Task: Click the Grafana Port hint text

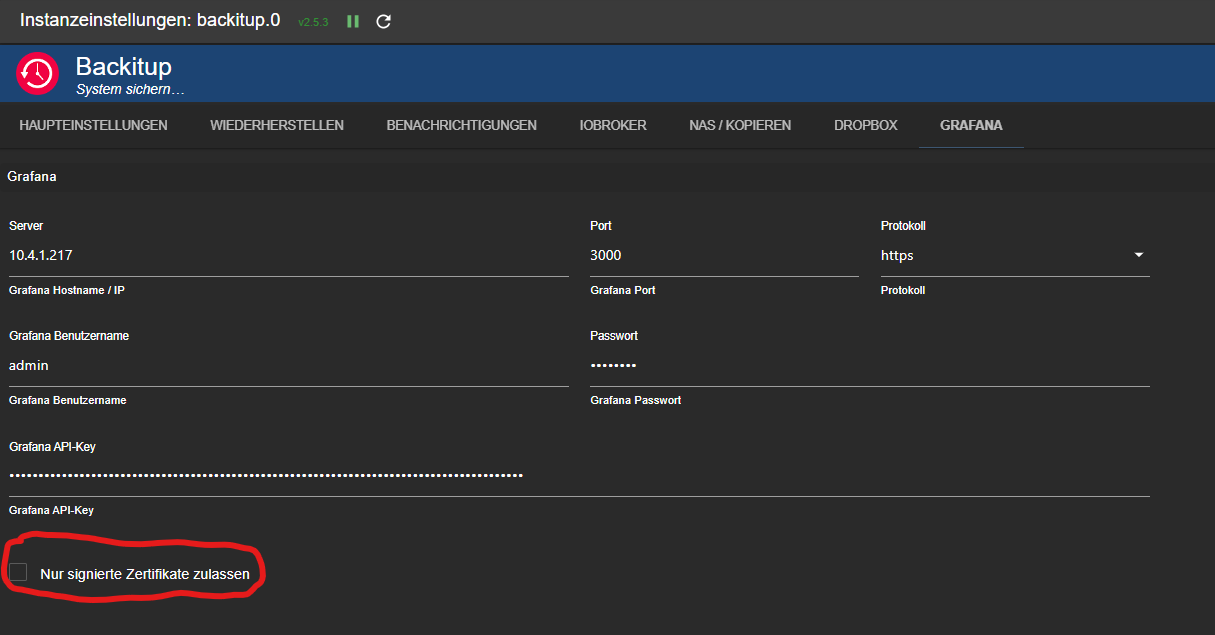Action: pos(623,290)
